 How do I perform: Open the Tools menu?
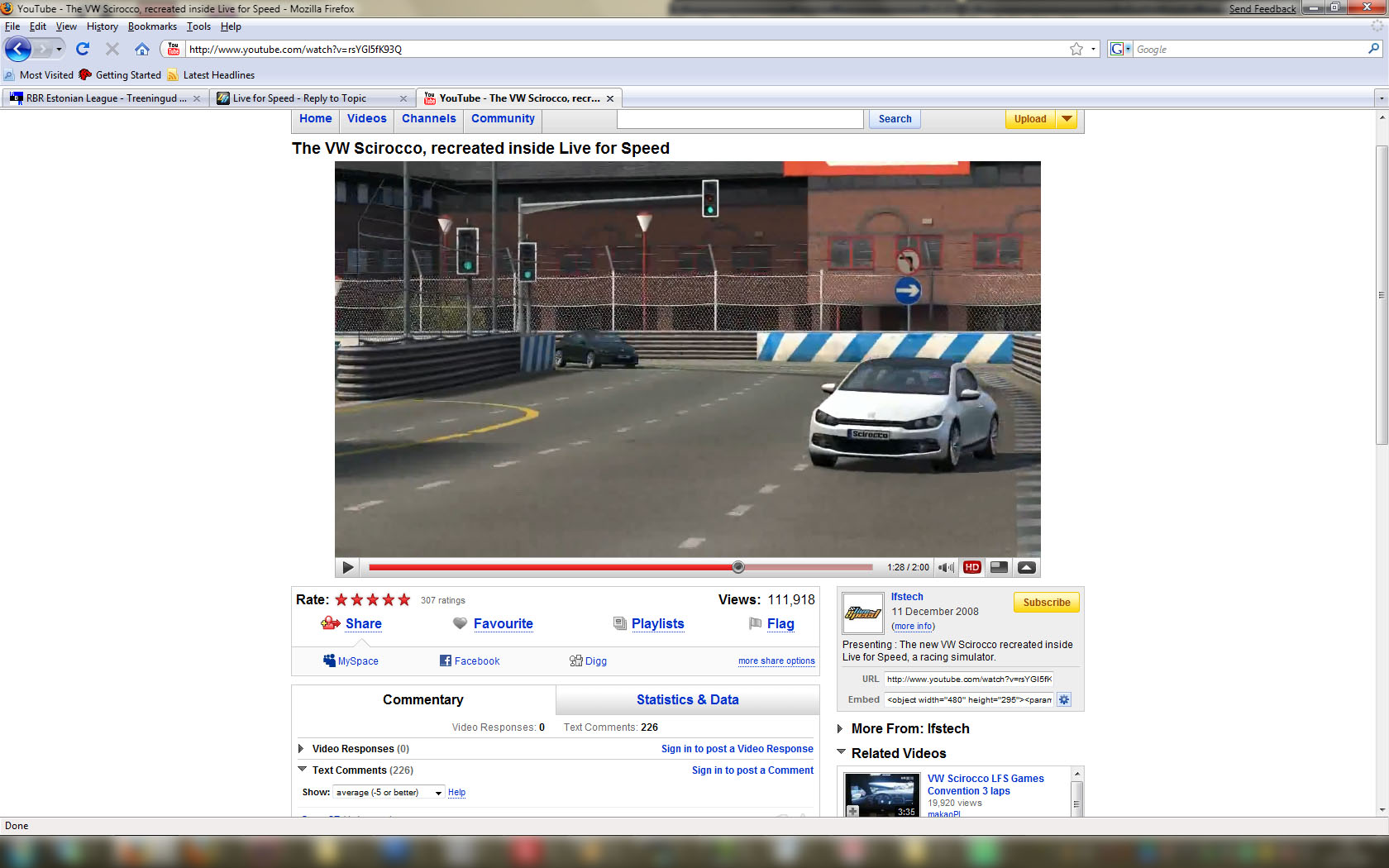(x=198, y=26)
